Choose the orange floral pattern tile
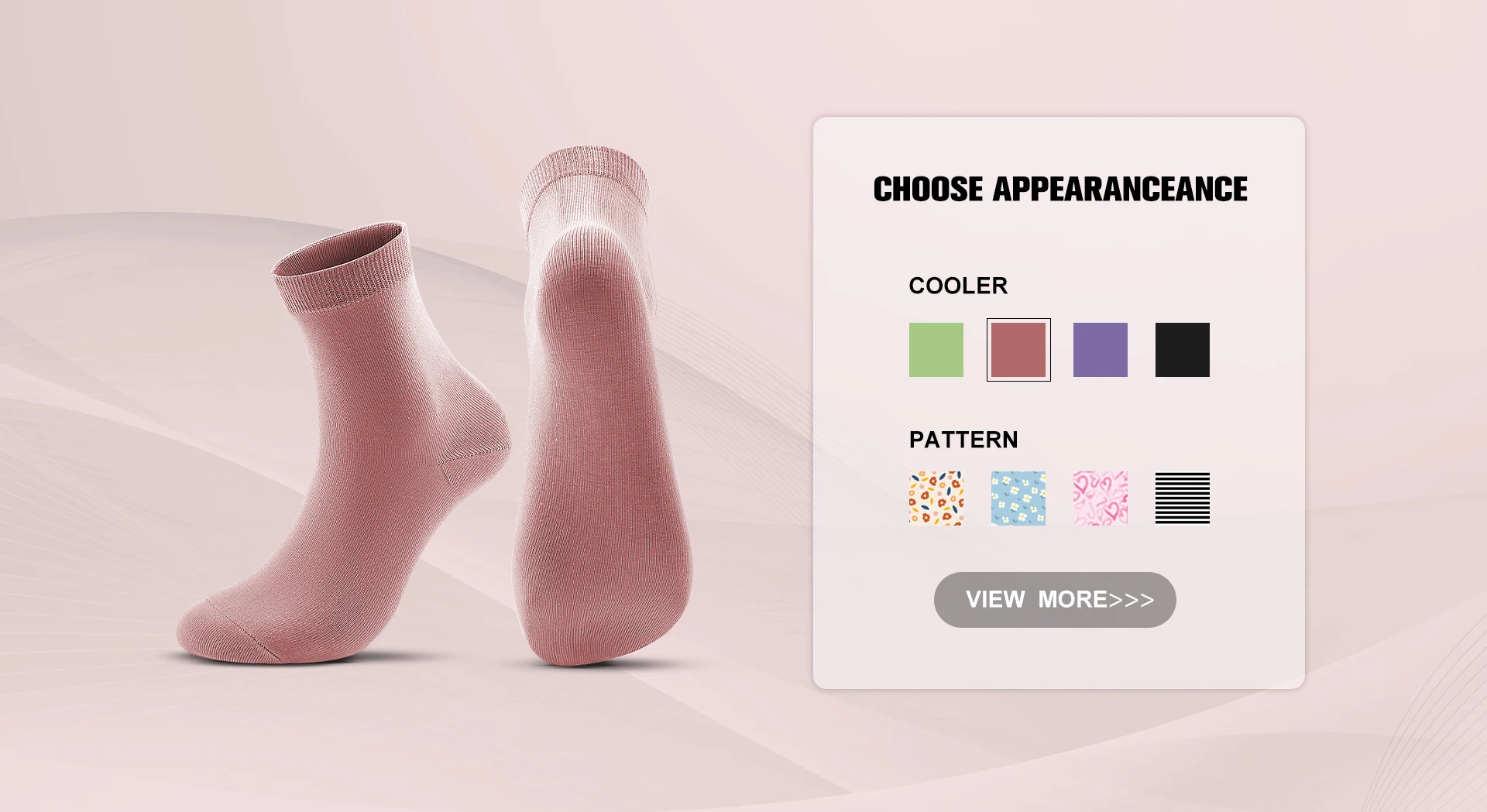This screenshot has height=812, width=1487. pos(936,499)
